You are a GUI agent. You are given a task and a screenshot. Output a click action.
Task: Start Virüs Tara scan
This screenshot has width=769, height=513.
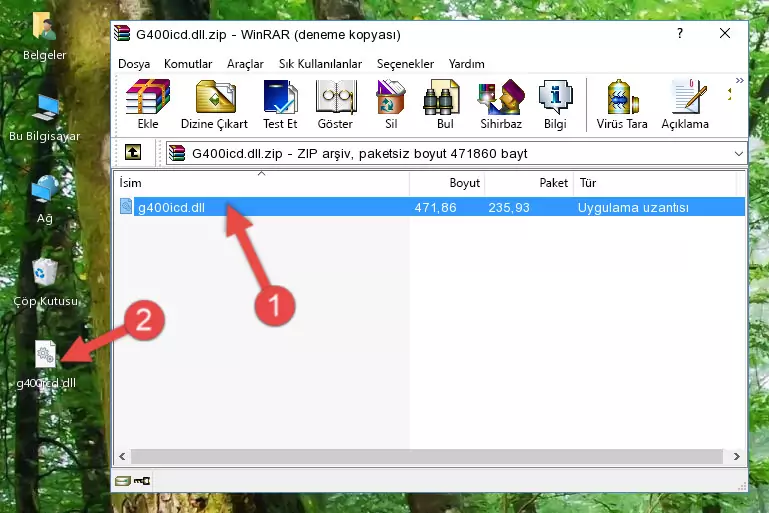coord(622,104)
